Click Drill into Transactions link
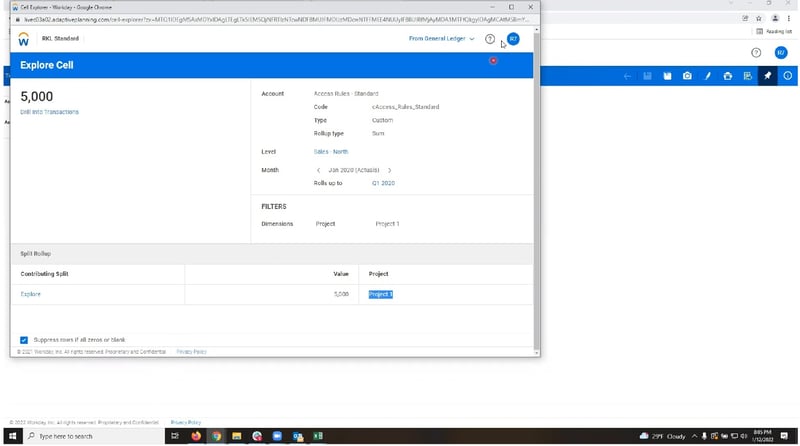The height and width of the screenshot is (446, 800). (49, 112)
